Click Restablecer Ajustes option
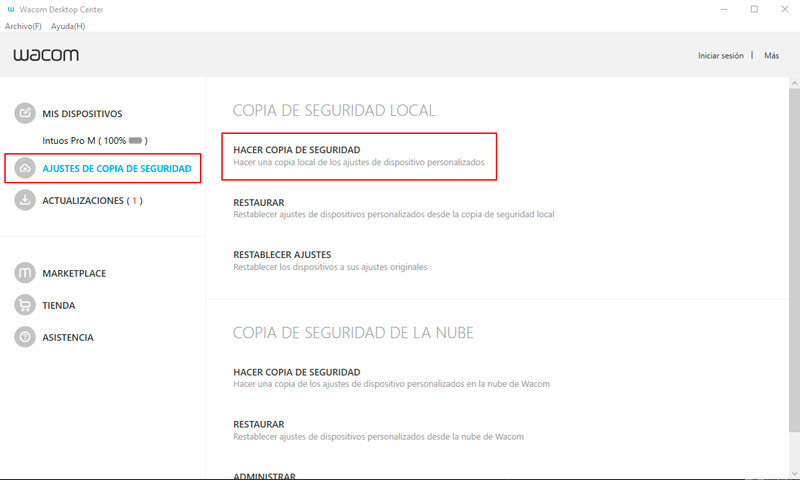The width and height of the screenshot is (800, 480). click(282, 255)
